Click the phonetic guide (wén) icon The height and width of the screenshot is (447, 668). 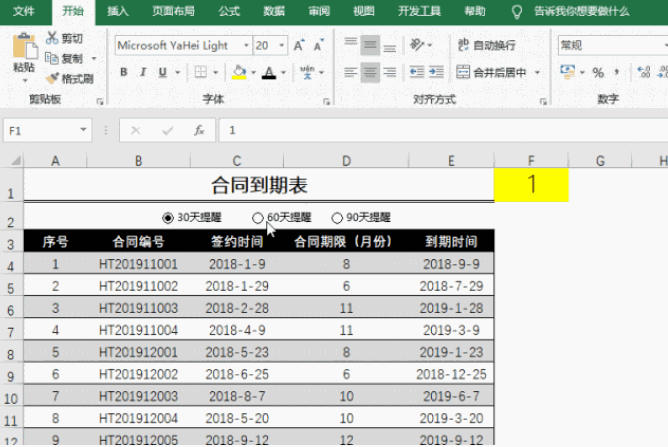tap(307, 72)
